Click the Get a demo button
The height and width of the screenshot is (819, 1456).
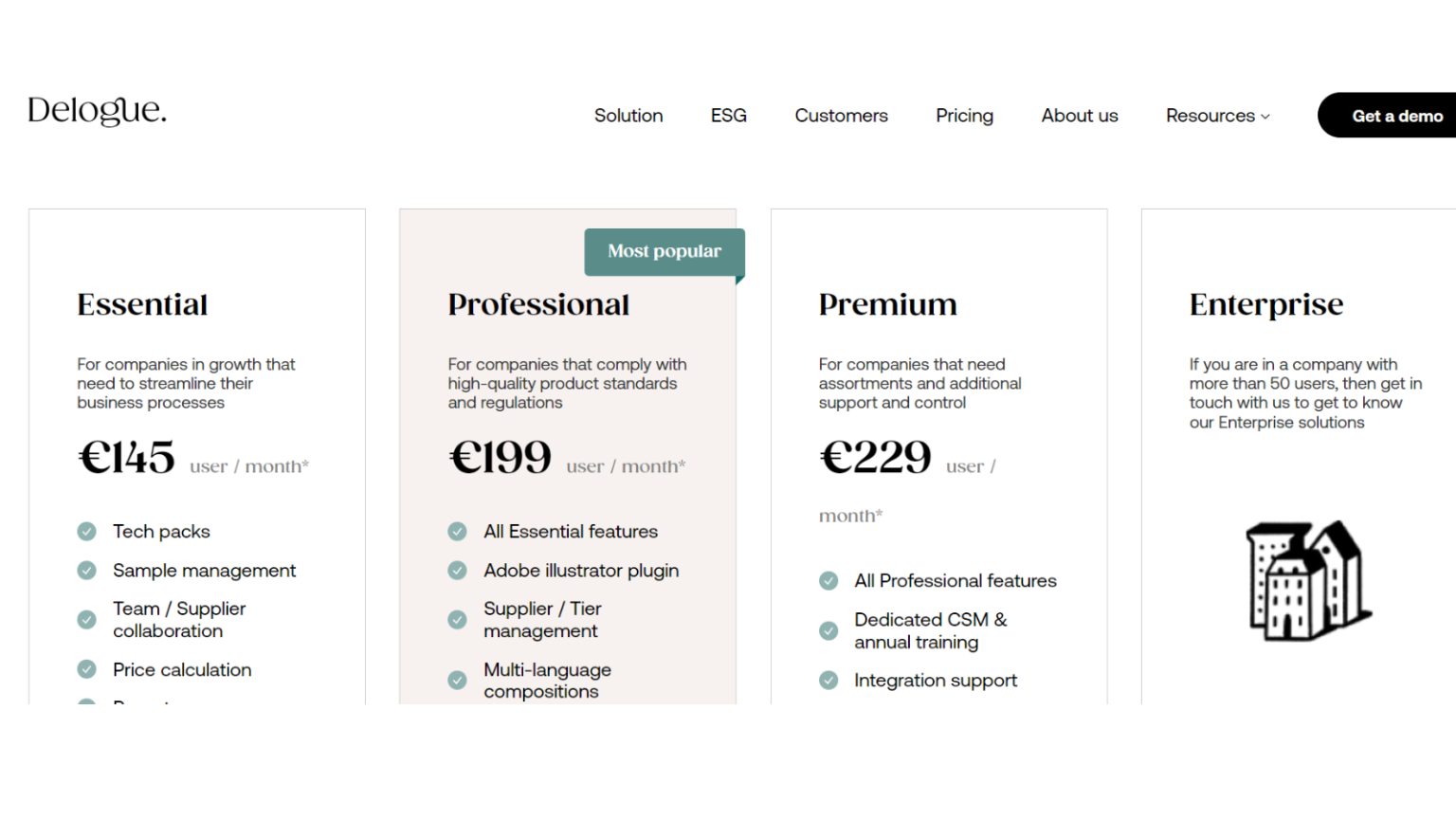coord(1397,115)
